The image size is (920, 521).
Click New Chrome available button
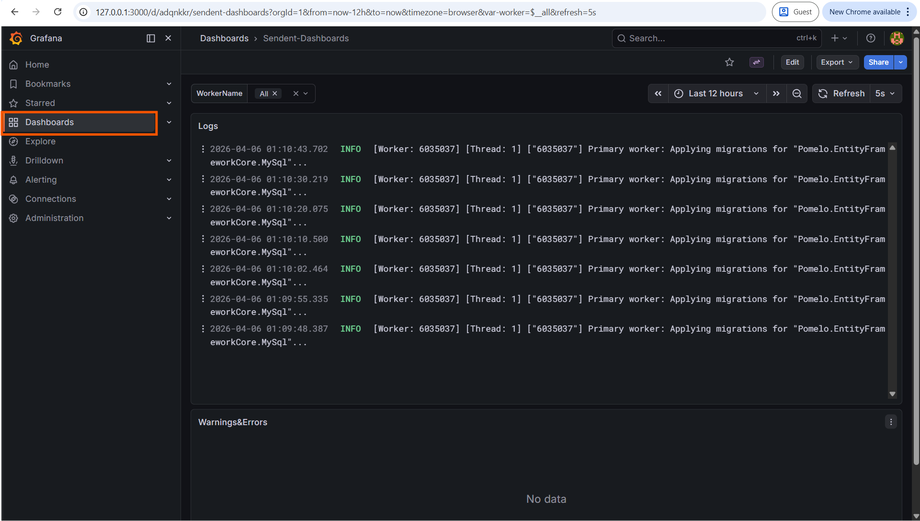864,12
